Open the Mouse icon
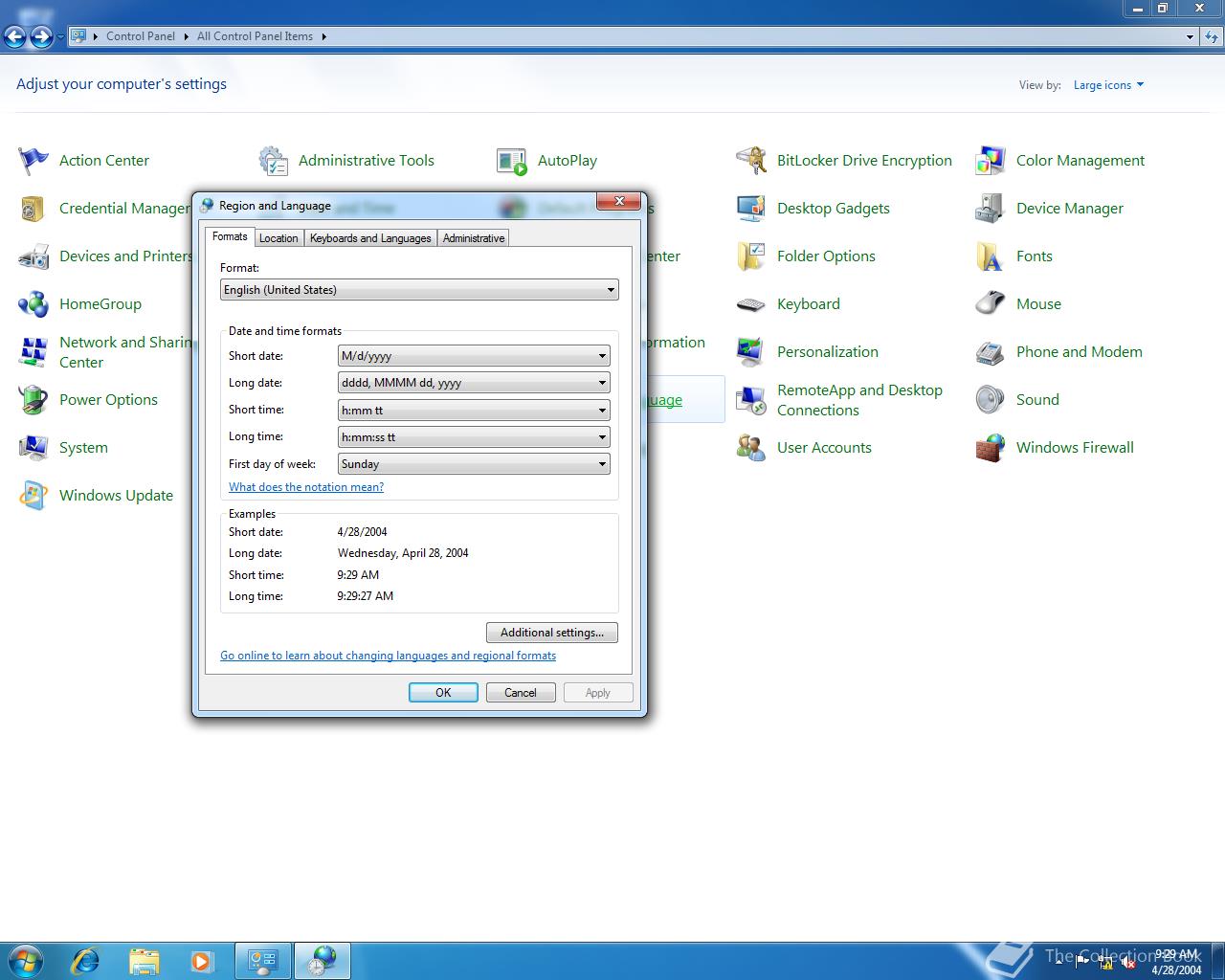Viewport: 1225px width, 980px height. 991,304
